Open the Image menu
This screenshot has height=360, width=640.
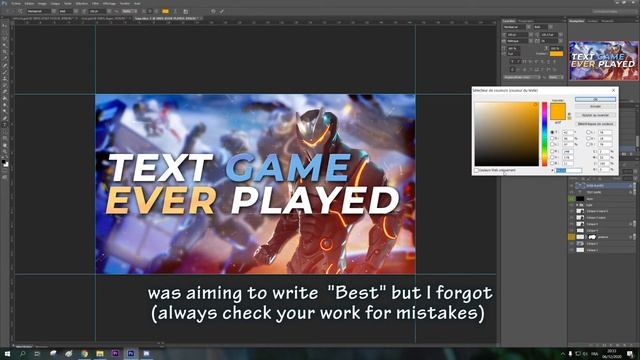point(42,3)
